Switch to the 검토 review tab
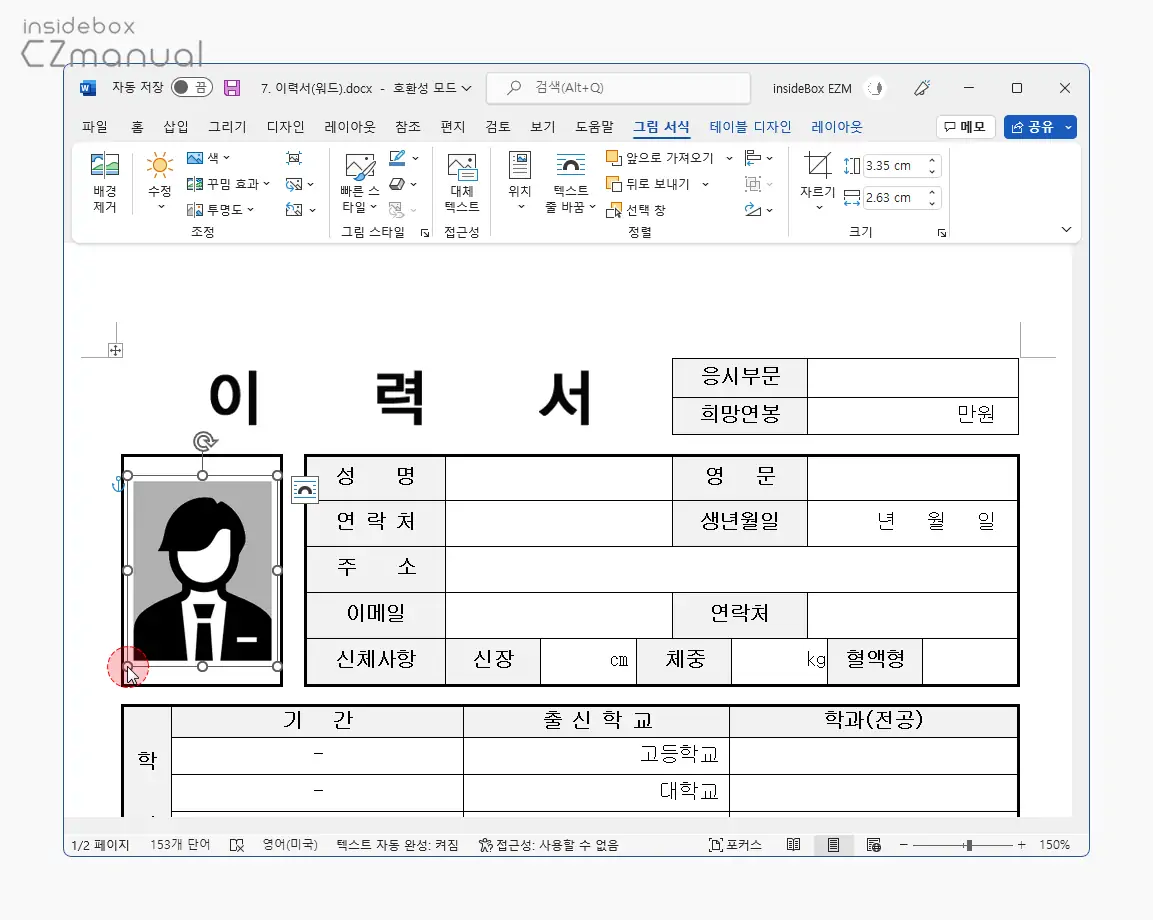Image resolution: width=1153 pixels, height=920 pixels. point(498,126)
